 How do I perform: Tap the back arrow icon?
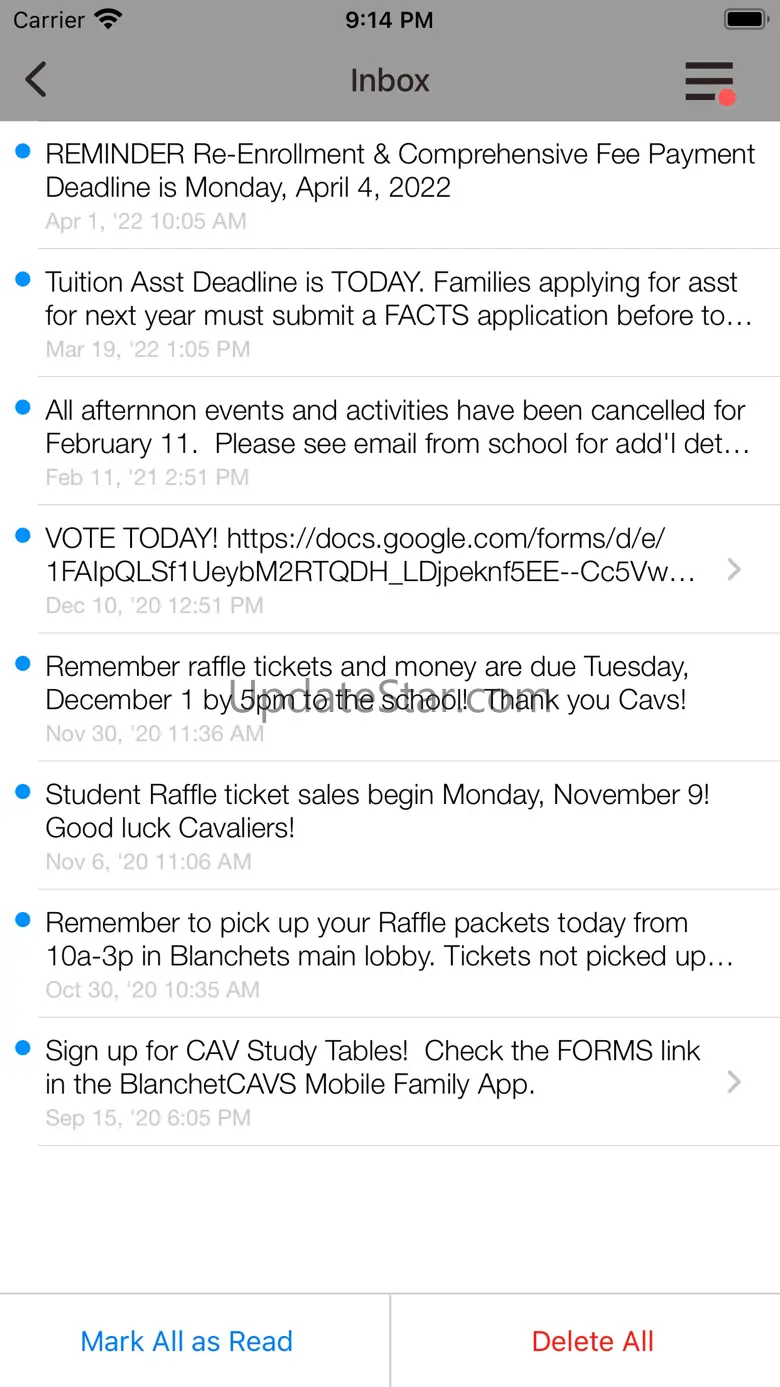[36, 80]
